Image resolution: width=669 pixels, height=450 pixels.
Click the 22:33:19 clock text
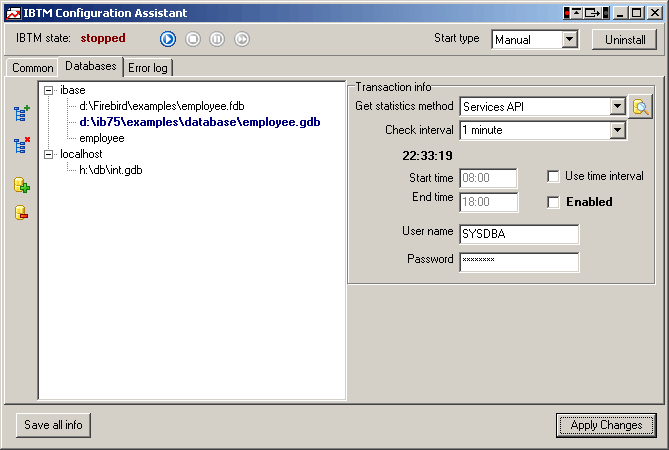[427, 156]
